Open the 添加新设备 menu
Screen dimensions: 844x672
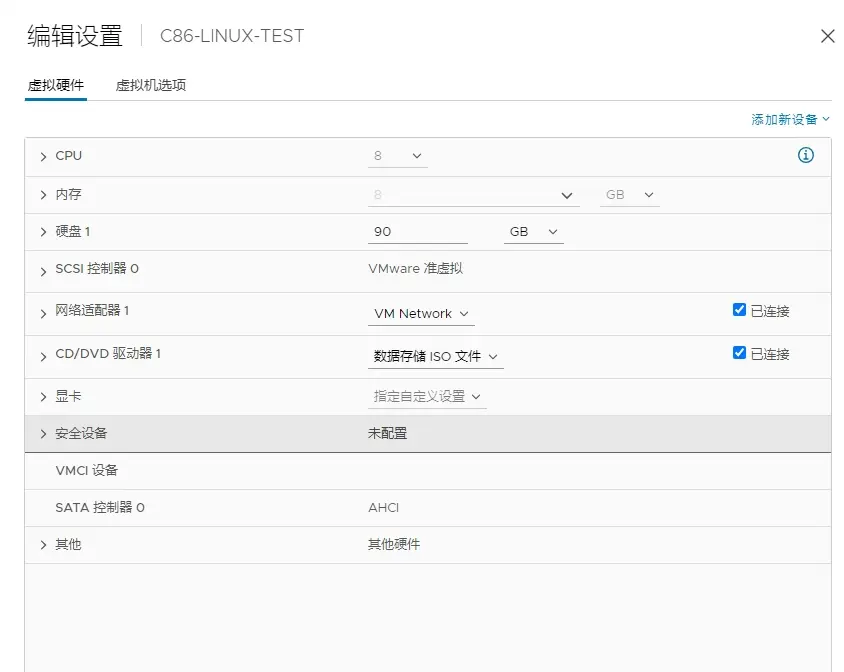[790, 119]
